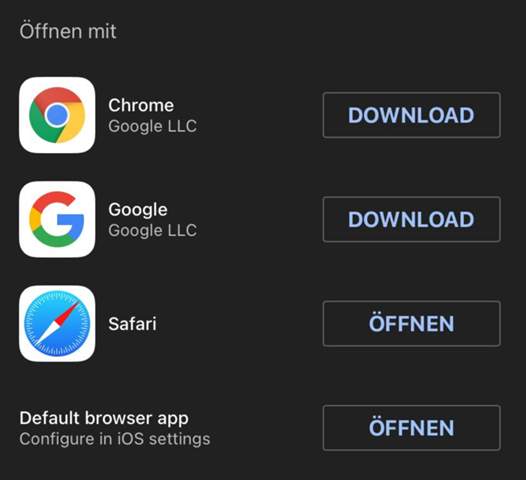Download the Google app via DOWNLOAD button
The height and width of the screenshot is (480, 526).
pyautogui.click(x=412, y=219)
